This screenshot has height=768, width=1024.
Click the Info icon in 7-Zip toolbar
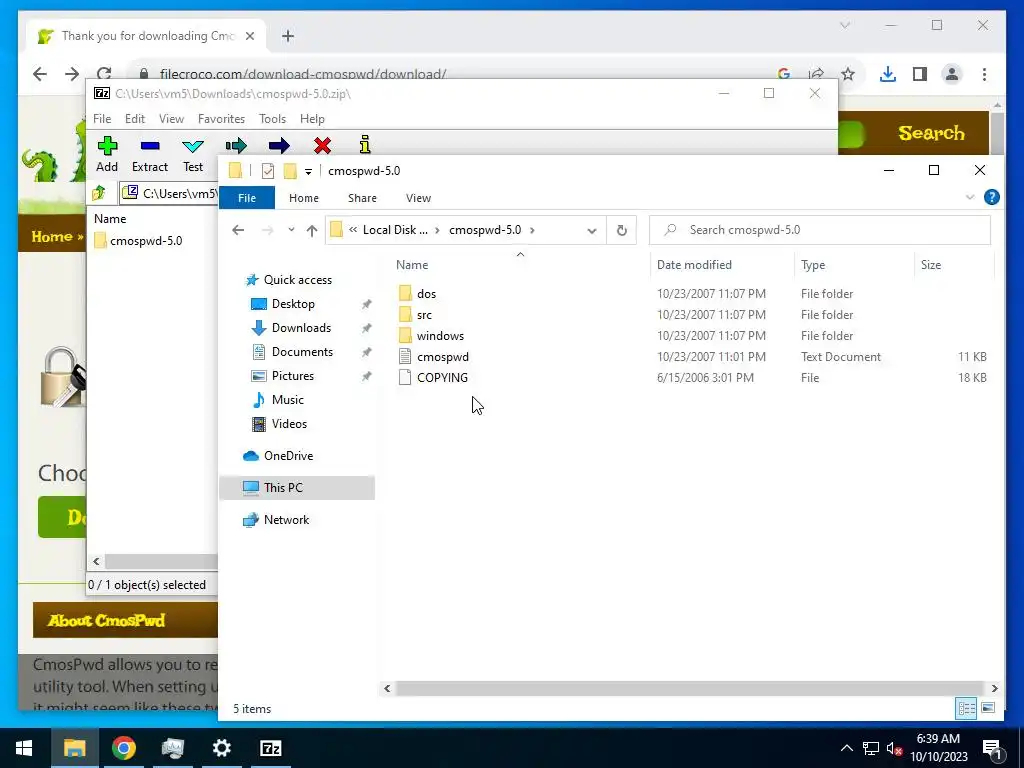pyautogui.click(x=365, y=144)
